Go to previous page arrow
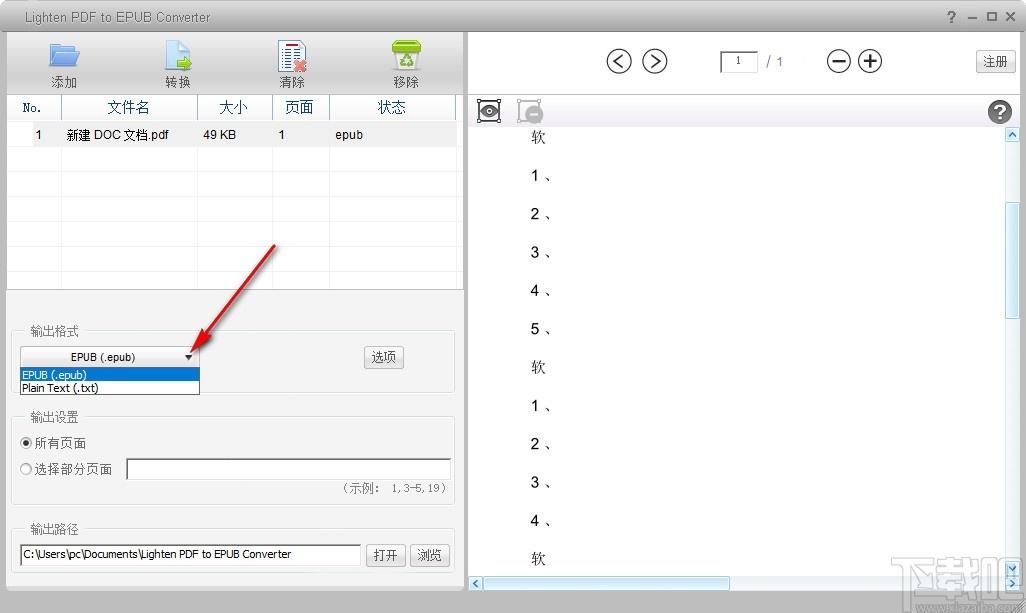Screen dimensions: 1026x613 [x=618, y=61]
